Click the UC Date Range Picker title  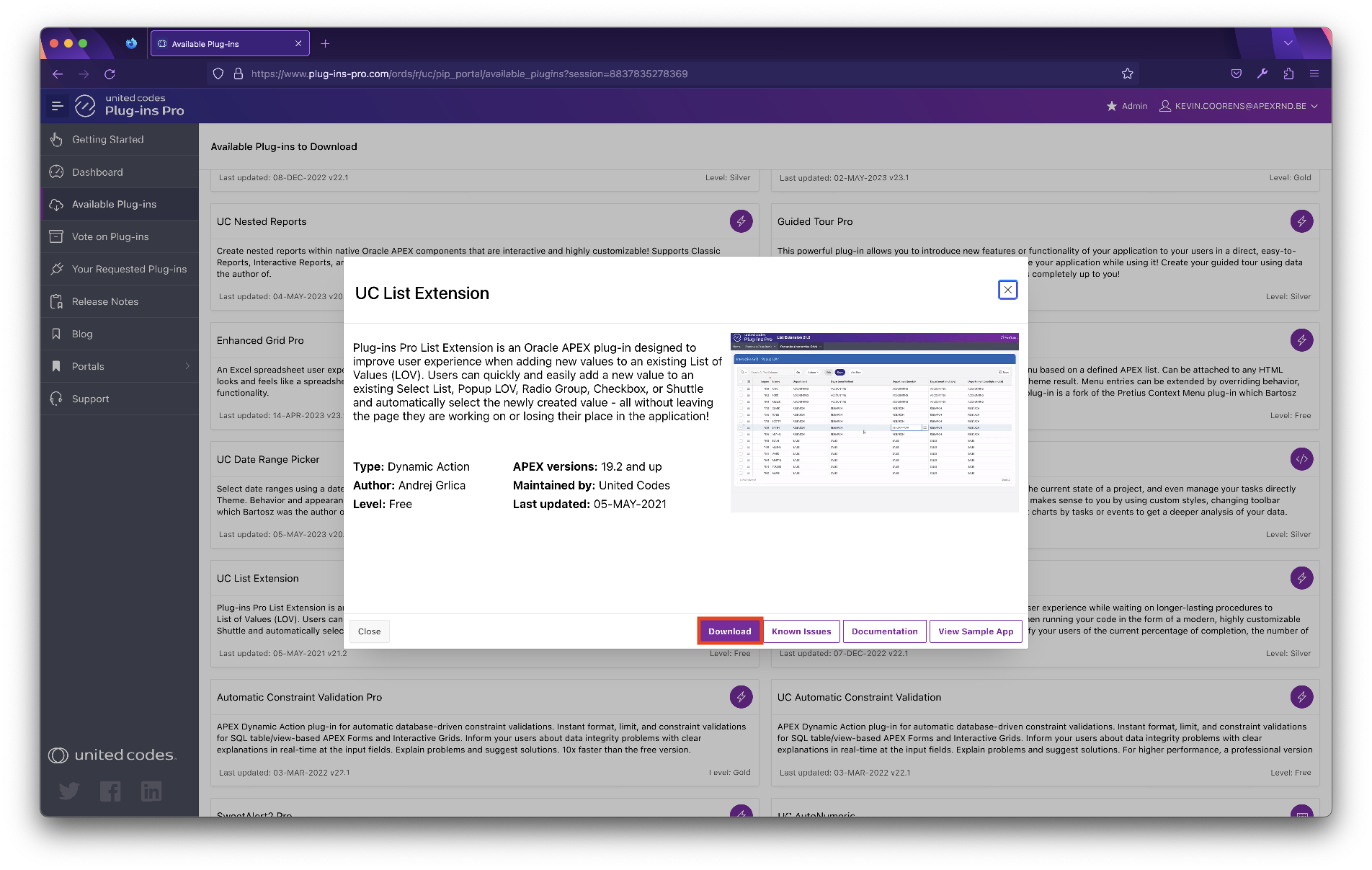pyautogui.click(x=268, y=459)
